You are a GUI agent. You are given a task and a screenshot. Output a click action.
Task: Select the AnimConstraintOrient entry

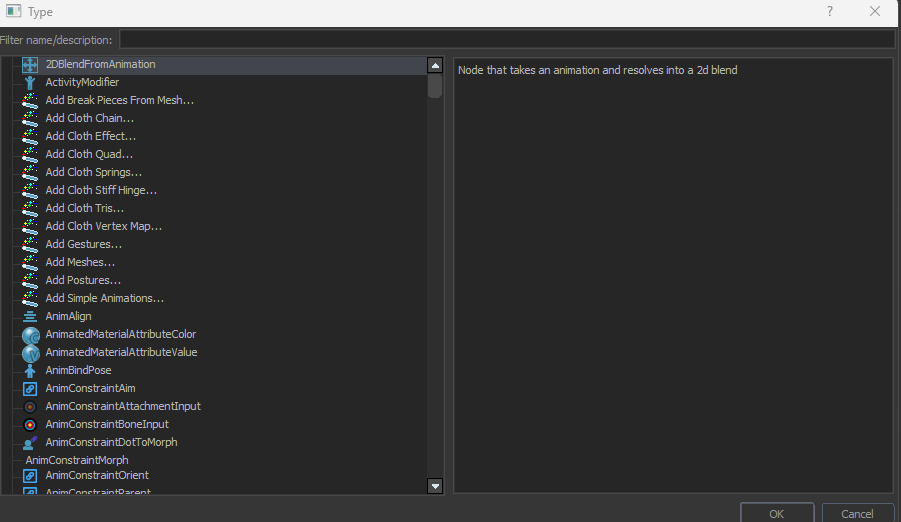(97, 475)
